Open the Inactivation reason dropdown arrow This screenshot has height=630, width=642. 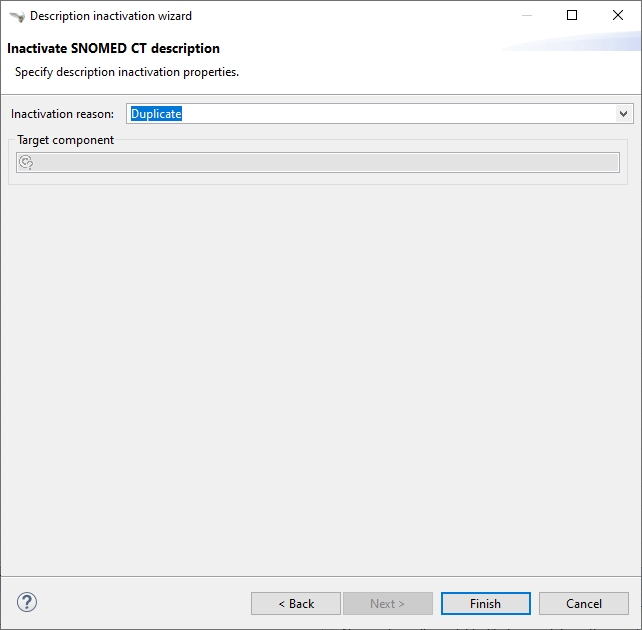coord(624,114)
